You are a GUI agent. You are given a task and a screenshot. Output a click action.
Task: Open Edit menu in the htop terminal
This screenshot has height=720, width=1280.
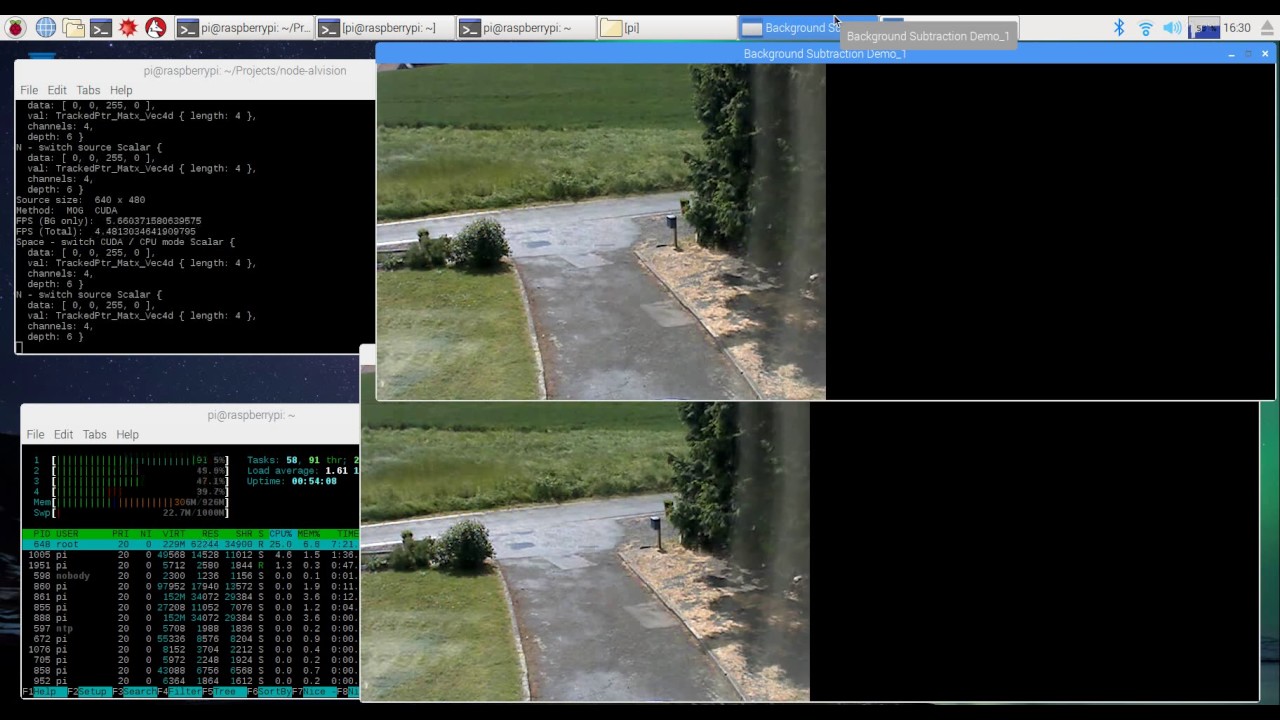point(63,434)
